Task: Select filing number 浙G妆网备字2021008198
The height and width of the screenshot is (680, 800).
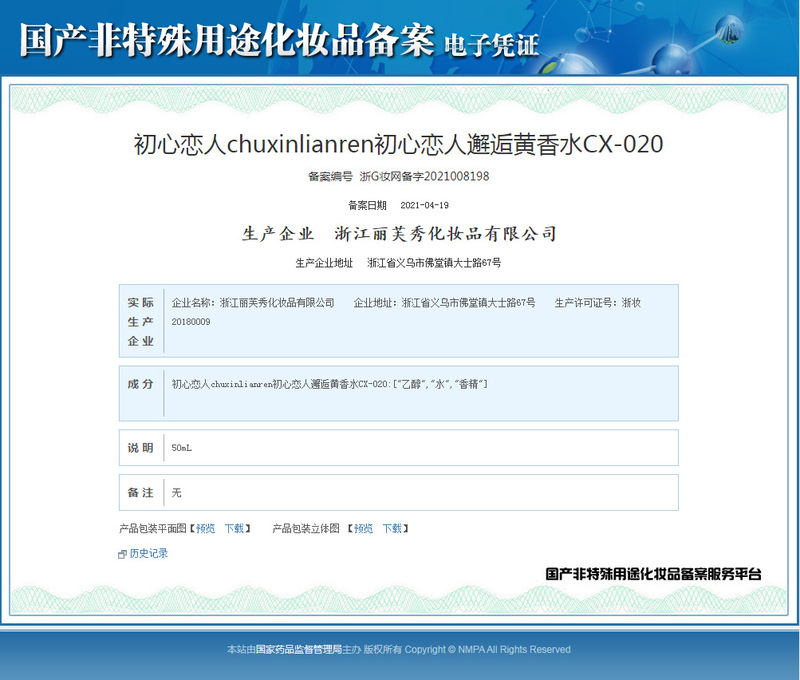Action: coord(424,177)
